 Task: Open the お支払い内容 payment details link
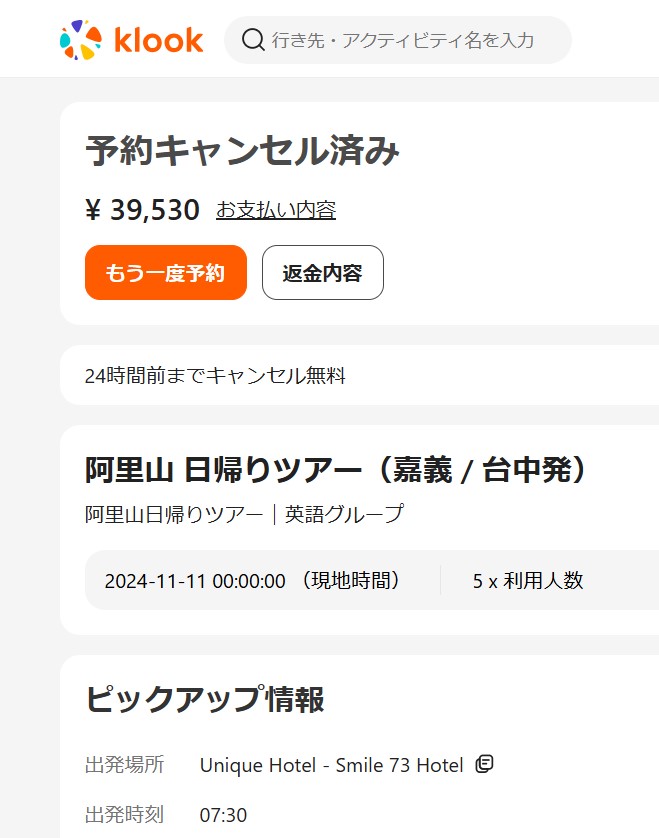tap(276, 210)
